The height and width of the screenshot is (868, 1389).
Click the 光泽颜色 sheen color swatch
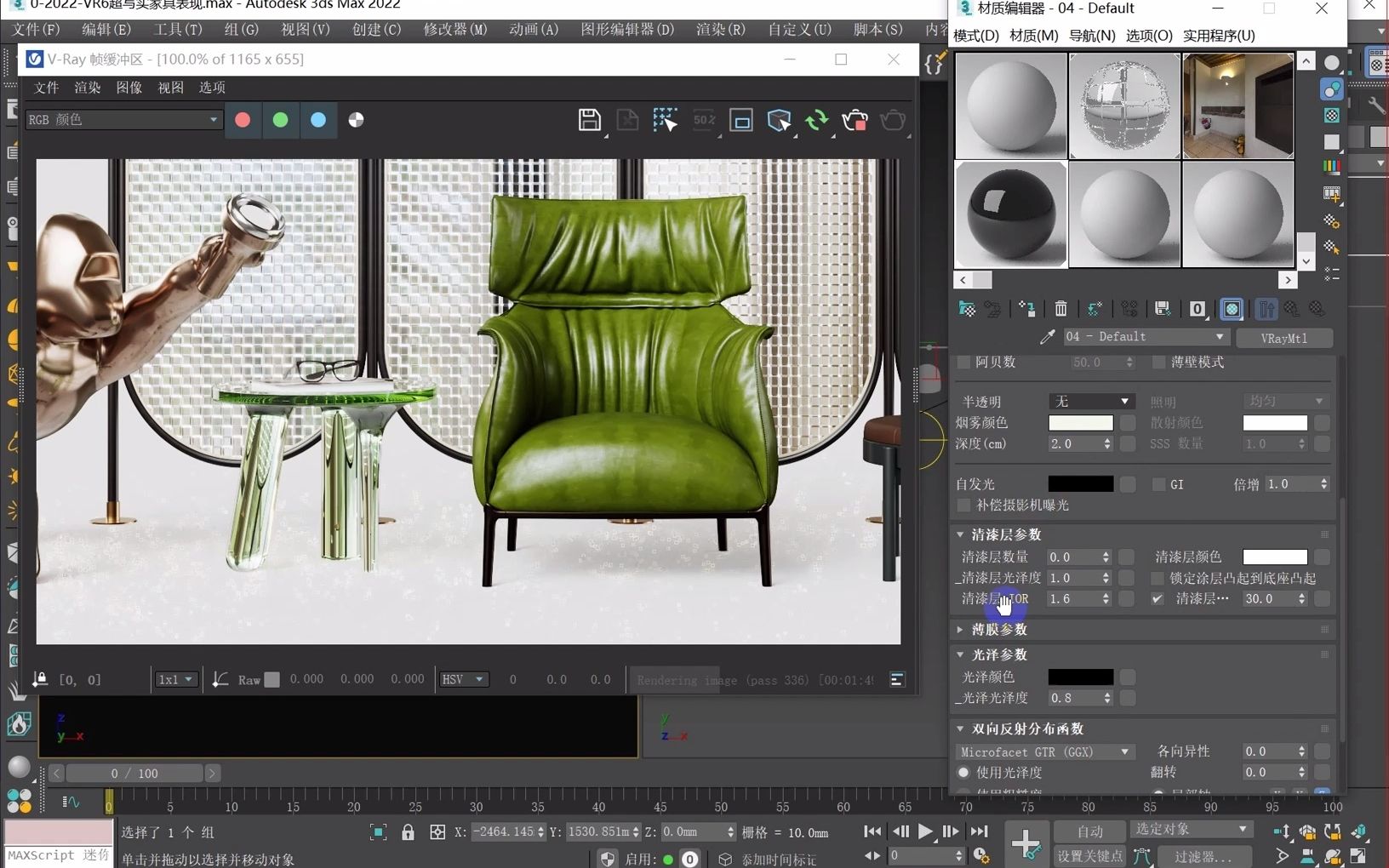[1081, 677]
